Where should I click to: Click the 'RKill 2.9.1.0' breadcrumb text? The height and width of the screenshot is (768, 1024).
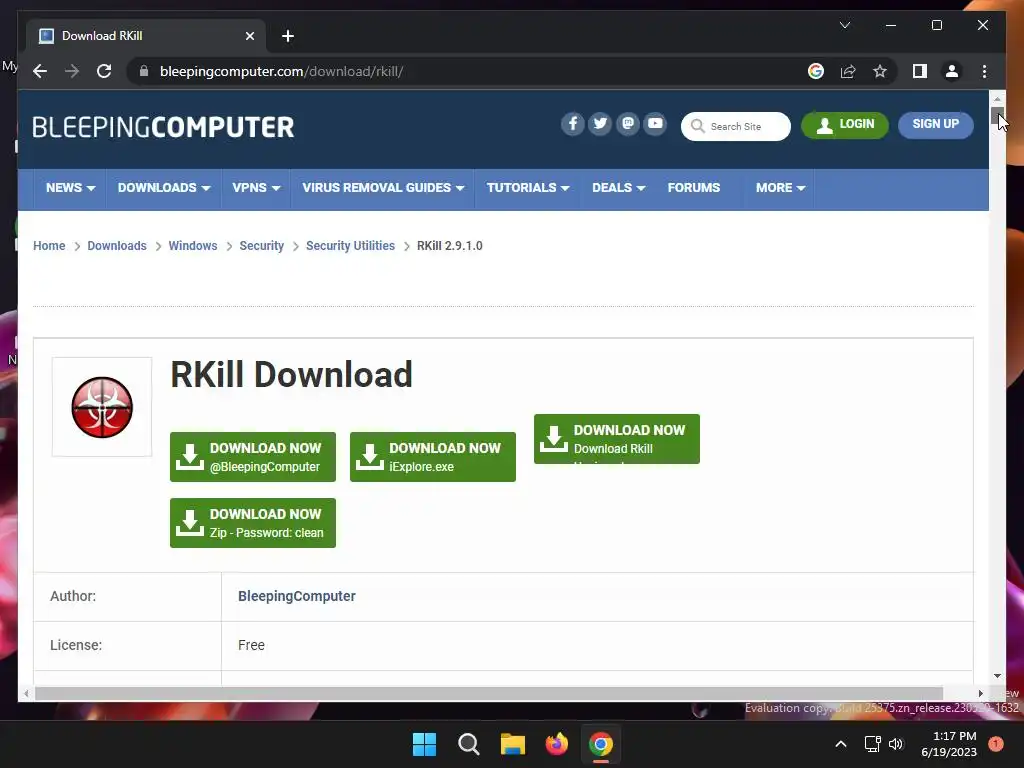coord(449,246)
